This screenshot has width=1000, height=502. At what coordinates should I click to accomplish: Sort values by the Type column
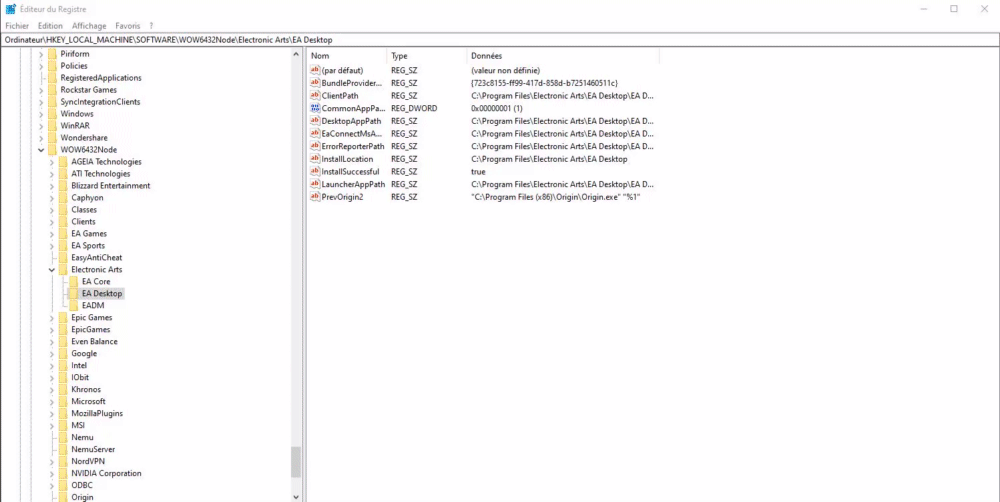click(426, 56)
